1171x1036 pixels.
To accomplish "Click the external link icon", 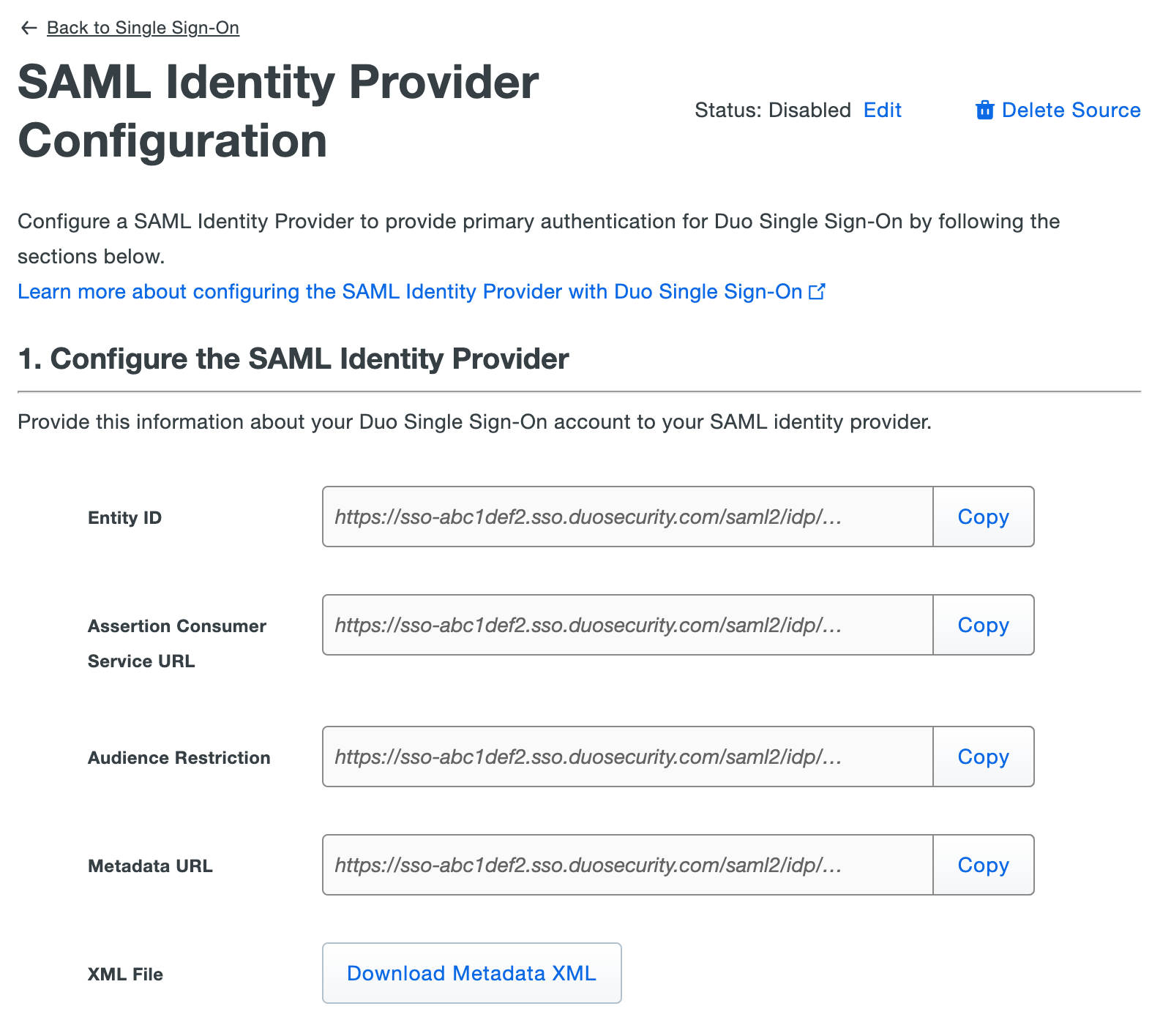I will point(817,292).
